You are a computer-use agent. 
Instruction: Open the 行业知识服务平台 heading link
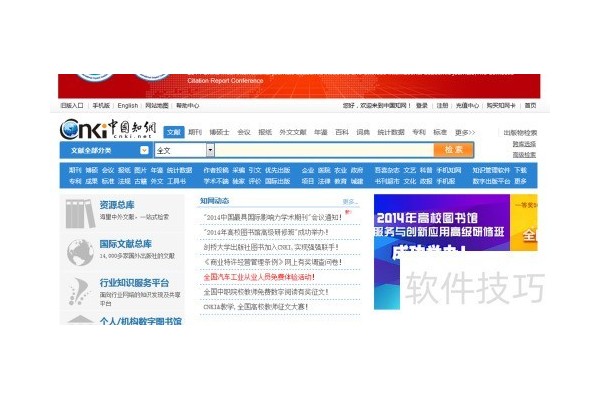[x=134, y=283]
